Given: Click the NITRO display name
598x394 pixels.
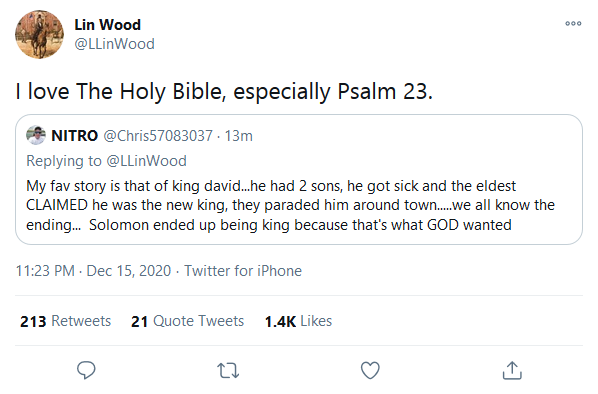Looking at the screenshot, I should [x=75, y=136].
